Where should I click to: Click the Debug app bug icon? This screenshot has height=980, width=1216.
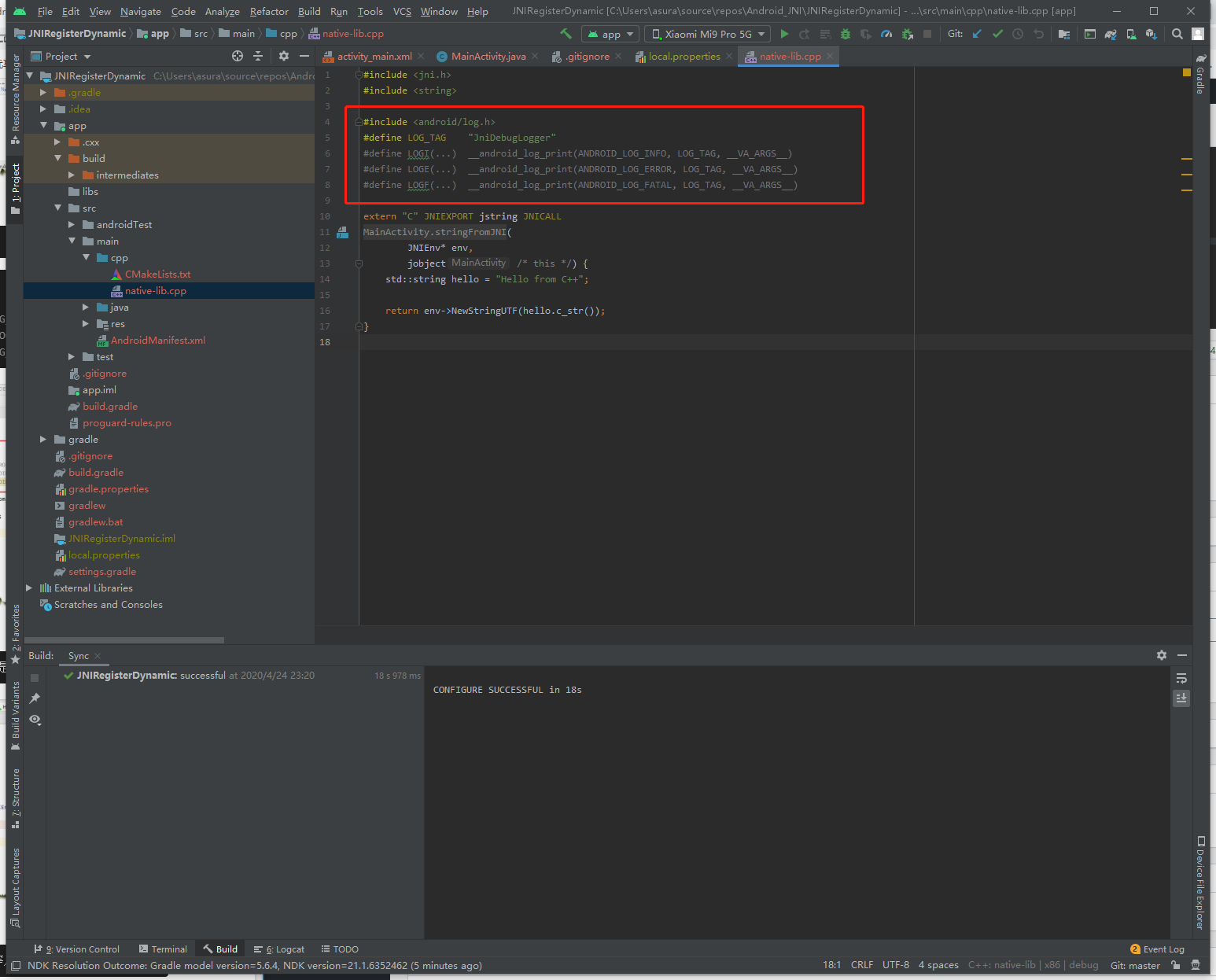point(846,34)
